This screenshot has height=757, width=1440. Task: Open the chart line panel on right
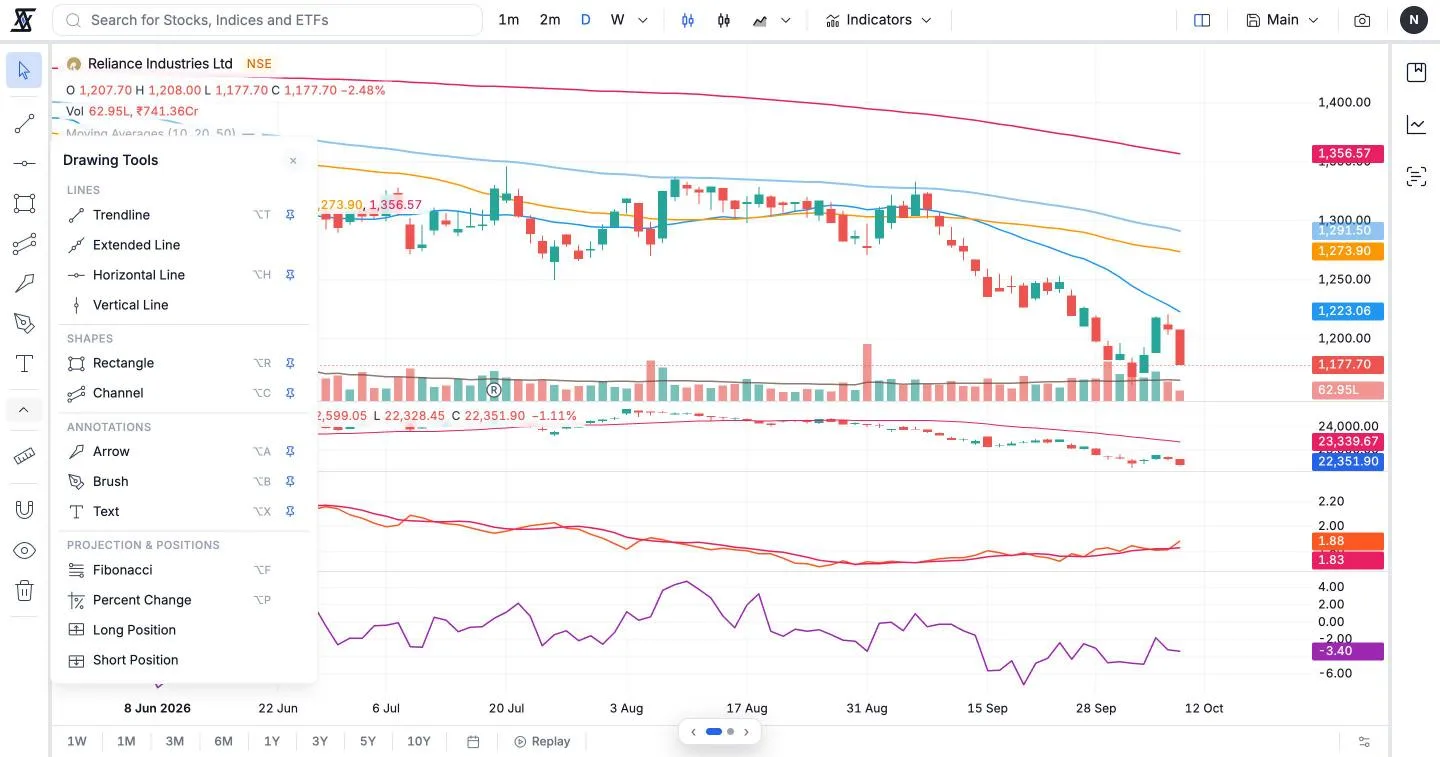pyautogui.click(x=1416, y=125)
